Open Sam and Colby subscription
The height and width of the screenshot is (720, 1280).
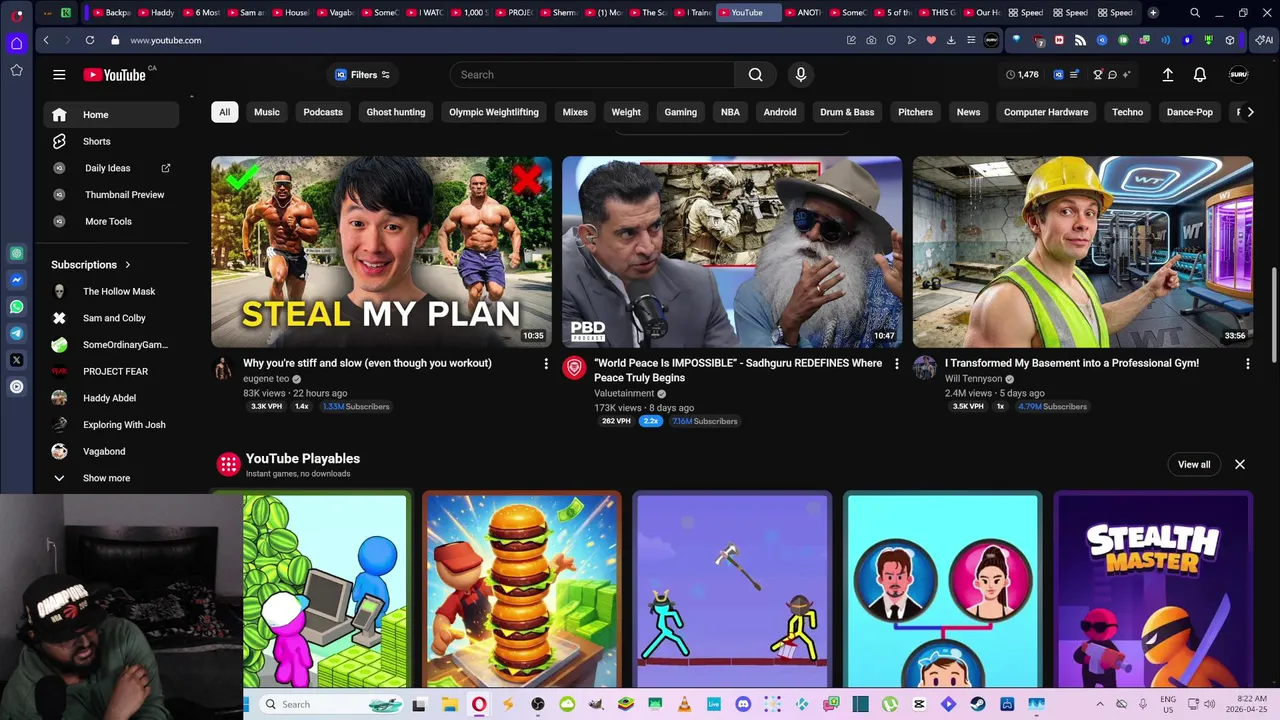111,318
